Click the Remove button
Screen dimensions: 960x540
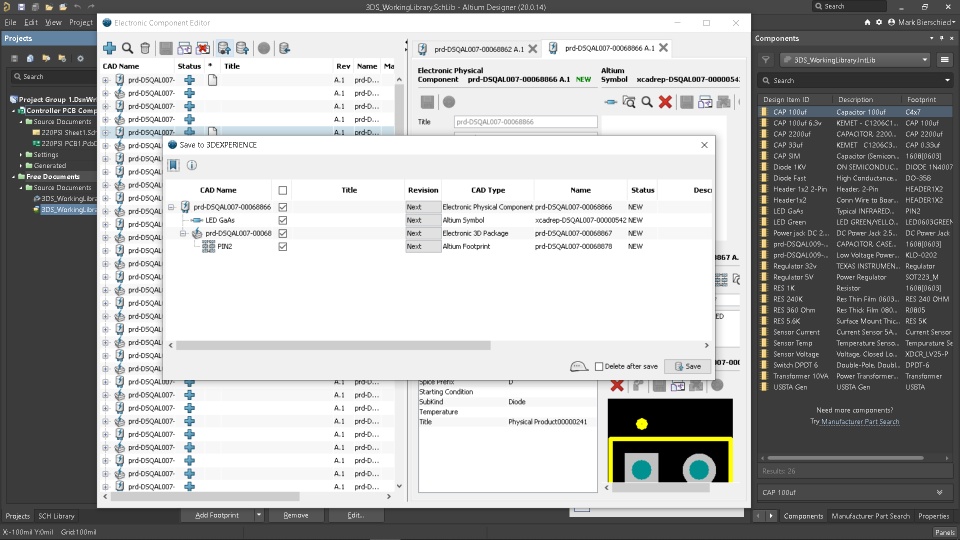pyautogui.click(x=296, y=516)
